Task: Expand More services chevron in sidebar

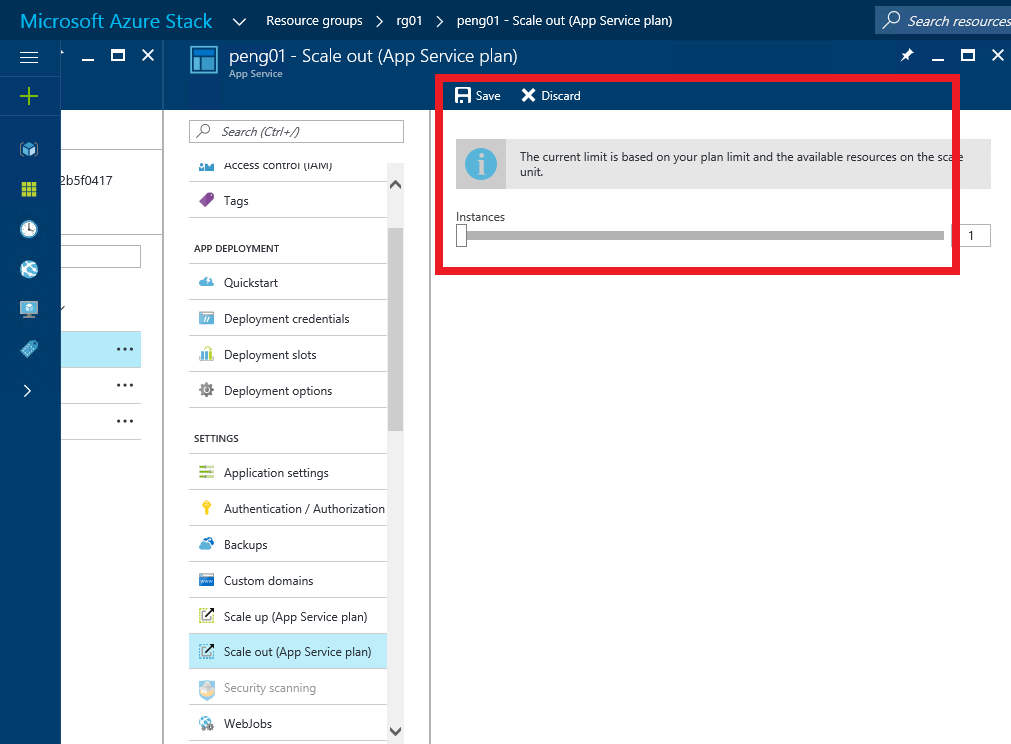Action: [27, 391]
